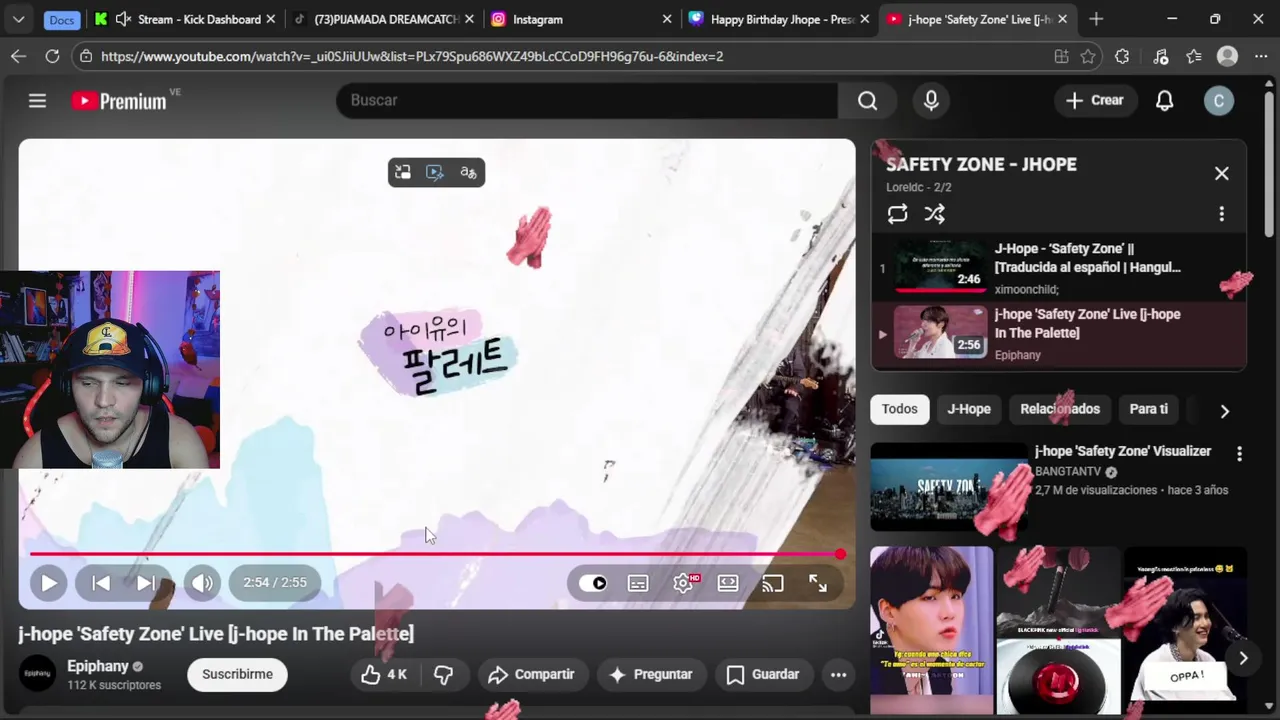Image resolution: width=1280 pixels, height=720 pixels.
Task: Select the Para ti filter chip
Action: pyautogui.click(x=1148, y=409)
